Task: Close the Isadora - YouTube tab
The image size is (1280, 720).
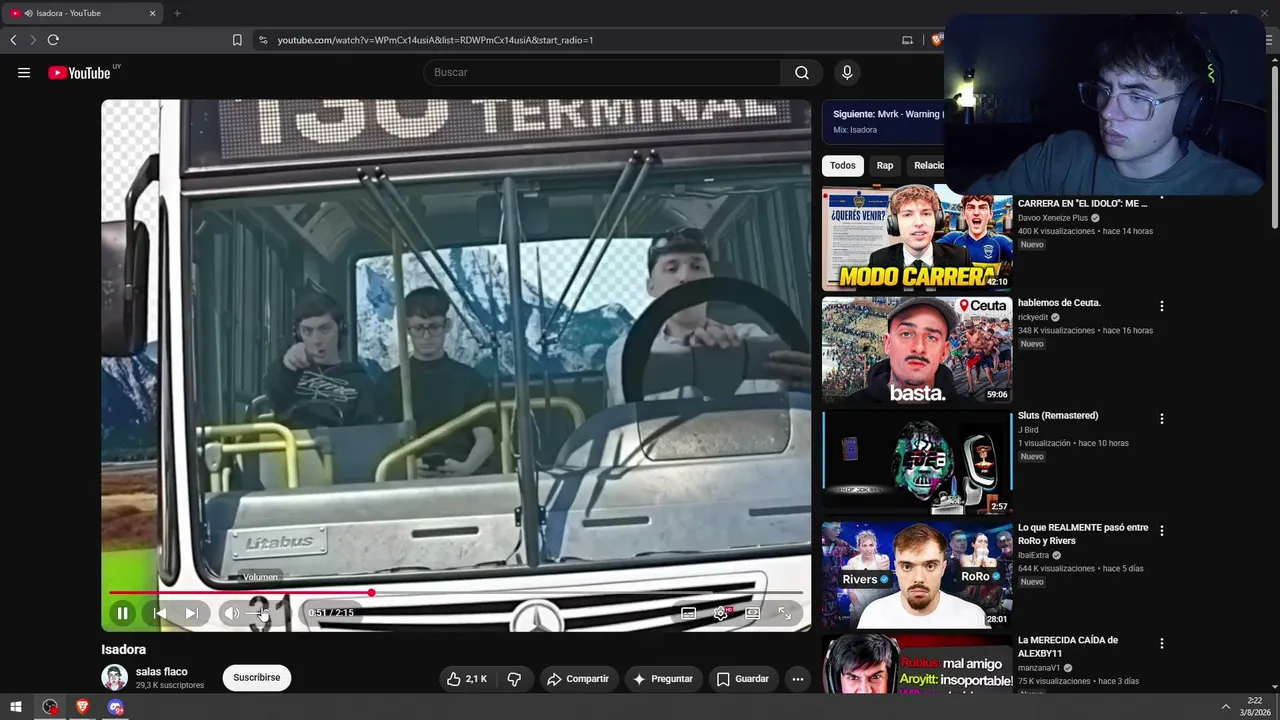Action: point(153,13)
